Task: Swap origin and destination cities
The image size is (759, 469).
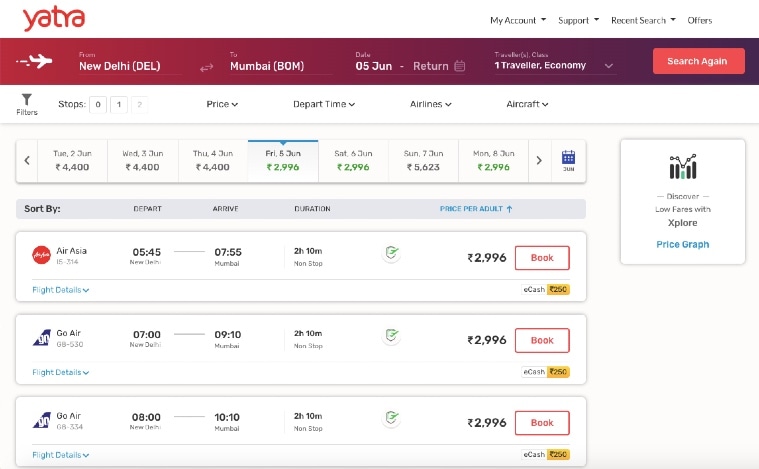Action: [207, 67]
